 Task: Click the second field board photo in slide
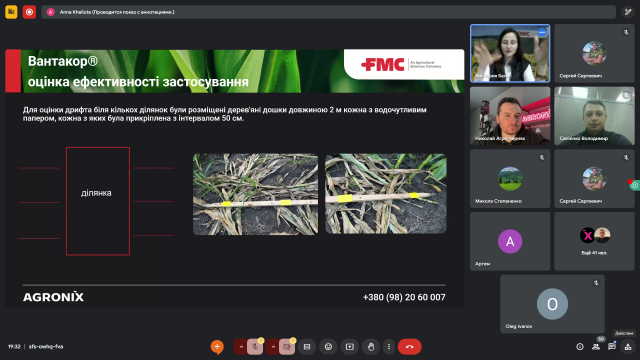386,193
